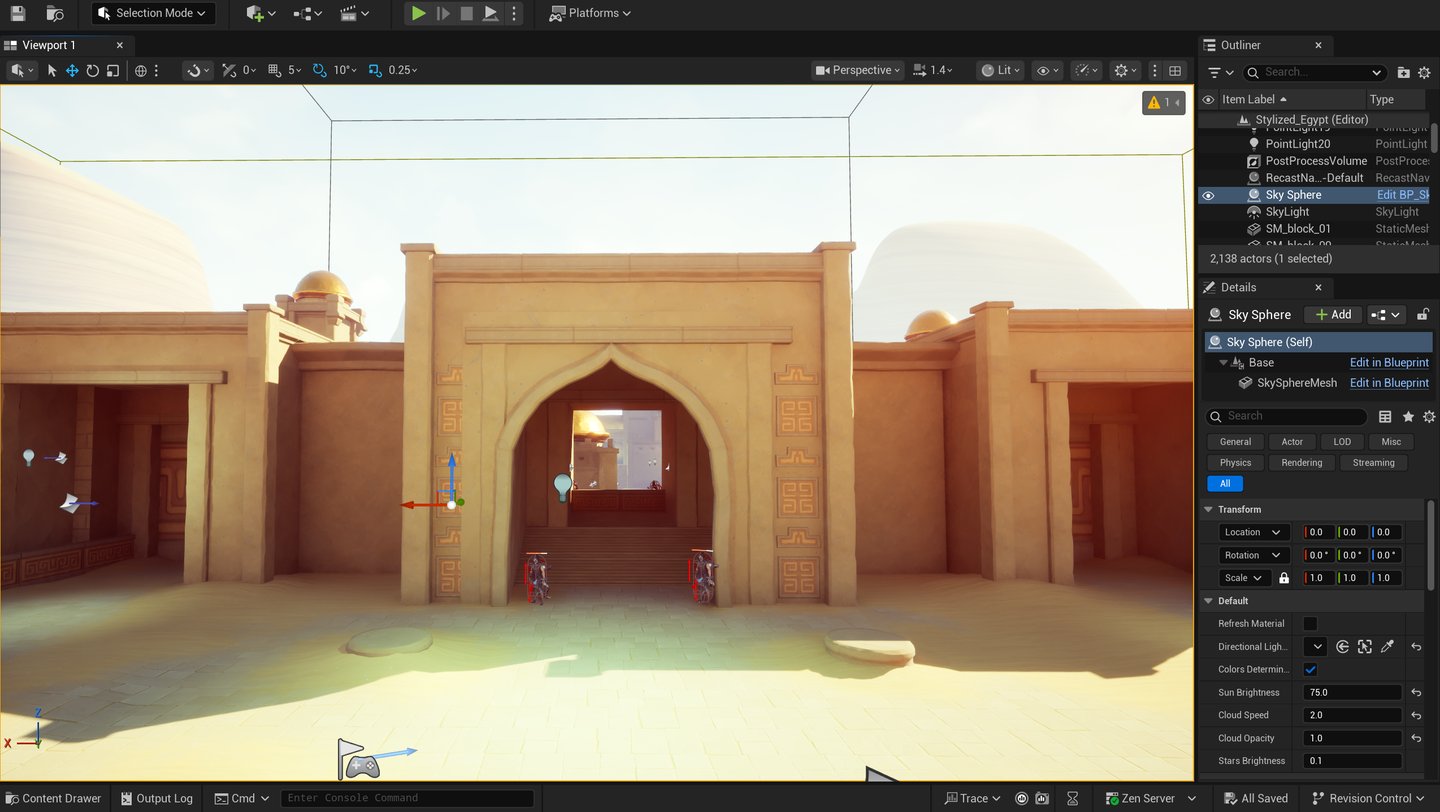Screen dimensions: 1440x812
Task: Open the Blueprints toolbar dropdown
Action: [x=307, y=13]
